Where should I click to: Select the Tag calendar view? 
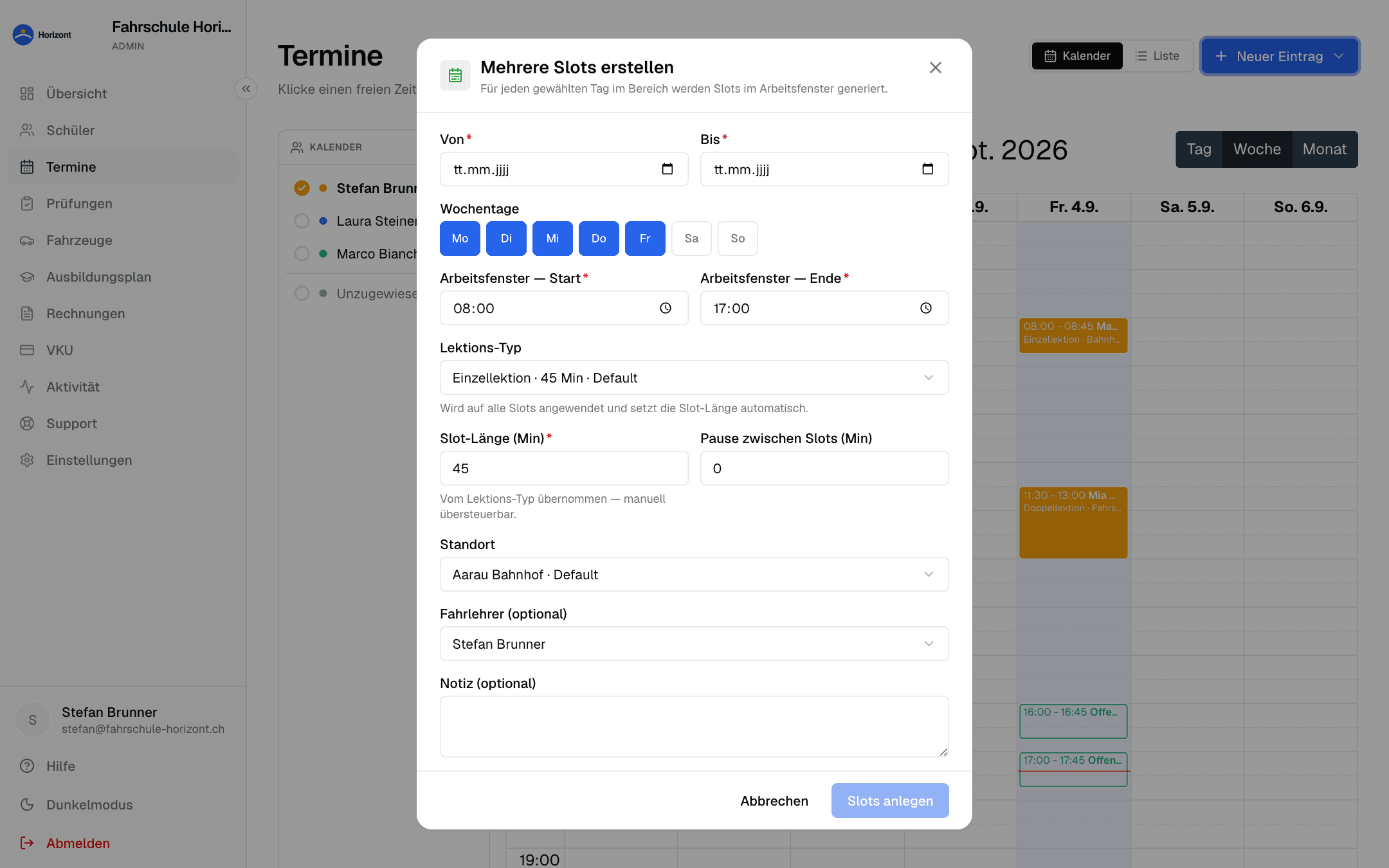point(1199,149)
